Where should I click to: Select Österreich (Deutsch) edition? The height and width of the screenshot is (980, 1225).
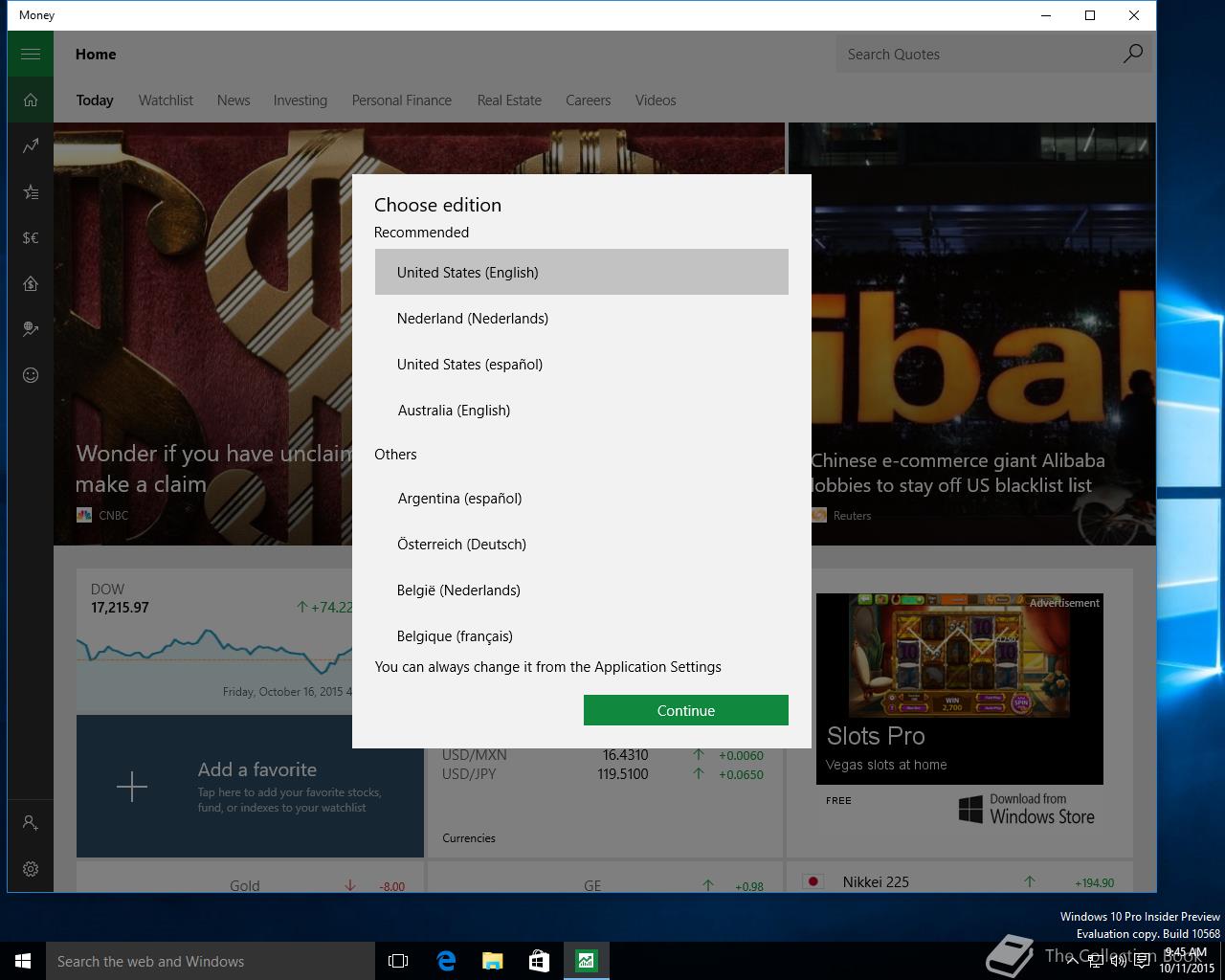point(582,544)
